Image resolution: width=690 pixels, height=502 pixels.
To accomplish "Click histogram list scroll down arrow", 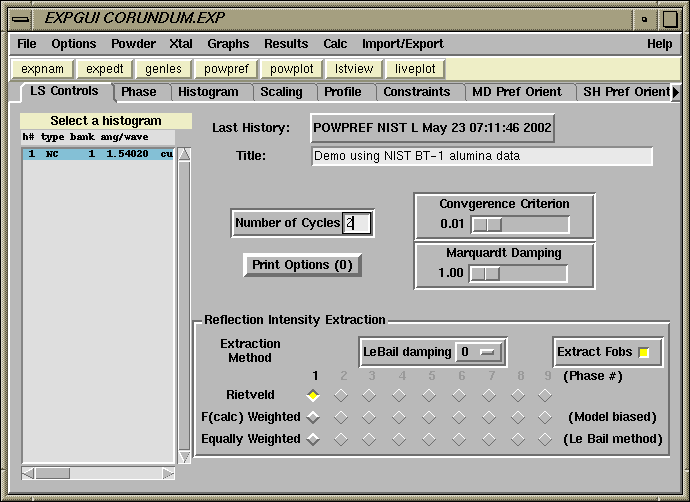I will 184,457.
